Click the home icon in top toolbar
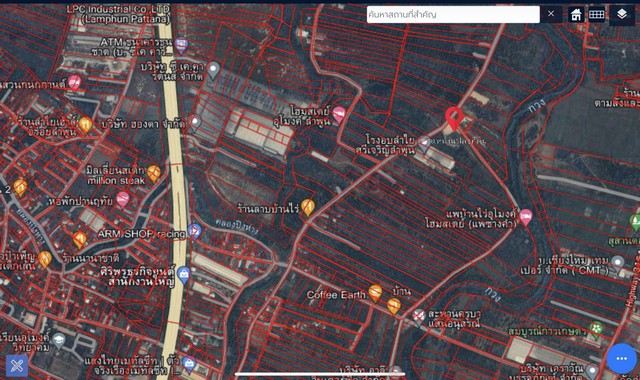Image resolution: width=640 pixels, height=380 pixels. click(576, 15)
